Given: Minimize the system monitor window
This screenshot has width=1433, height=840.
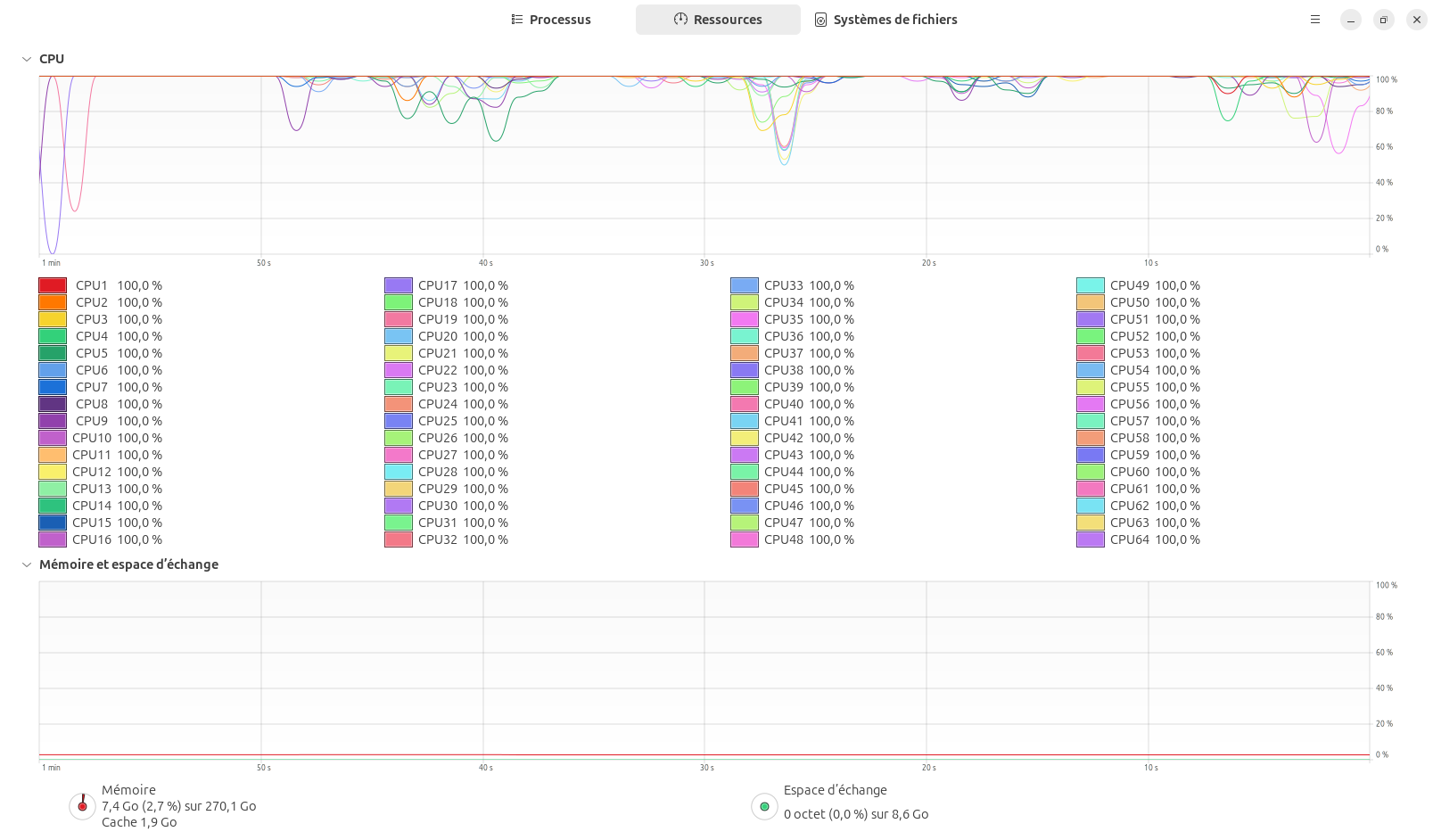Looking at the screenshot, I should click(x=1351, y=20).
